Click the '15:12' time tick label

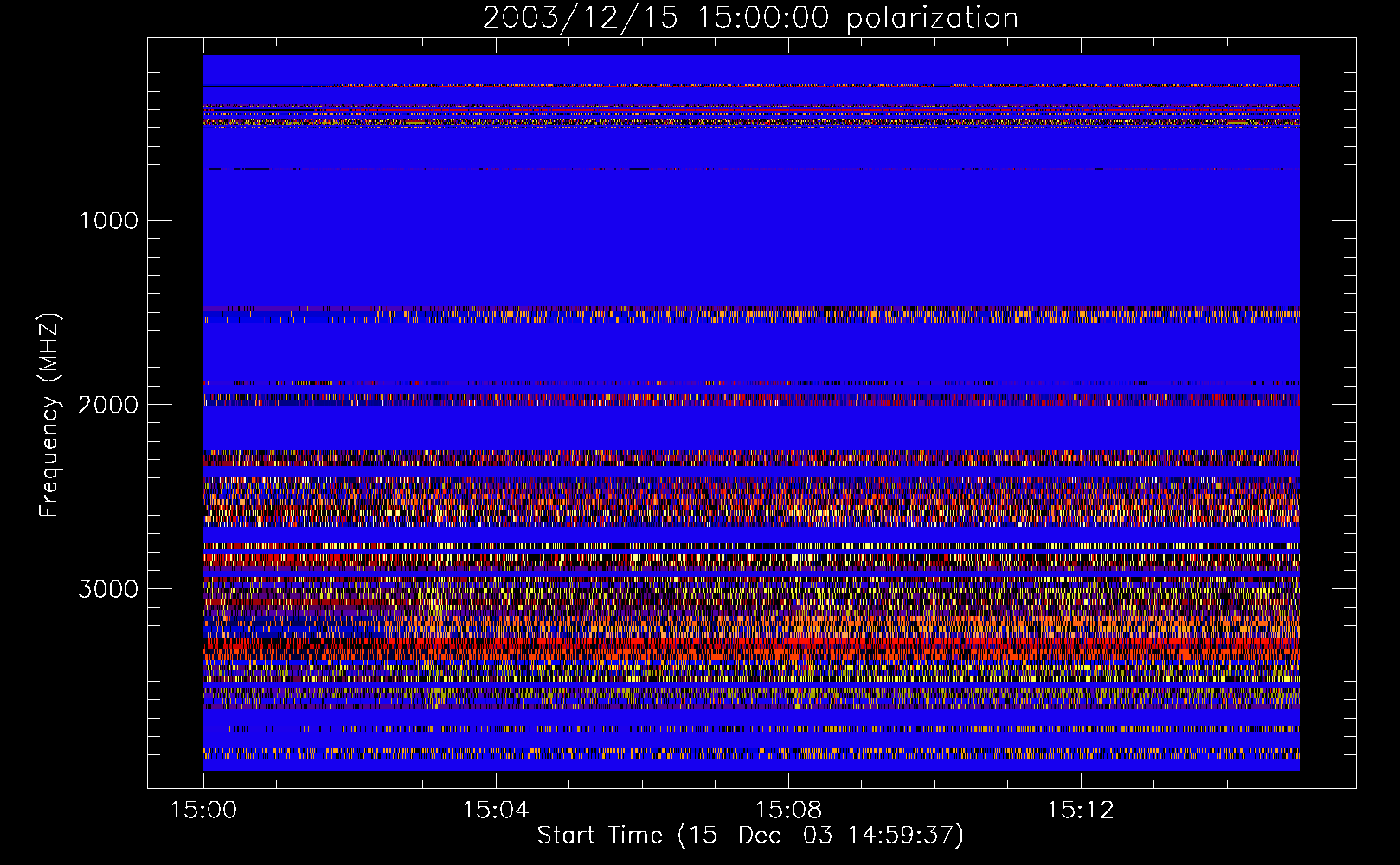(x=1080, y=810)
